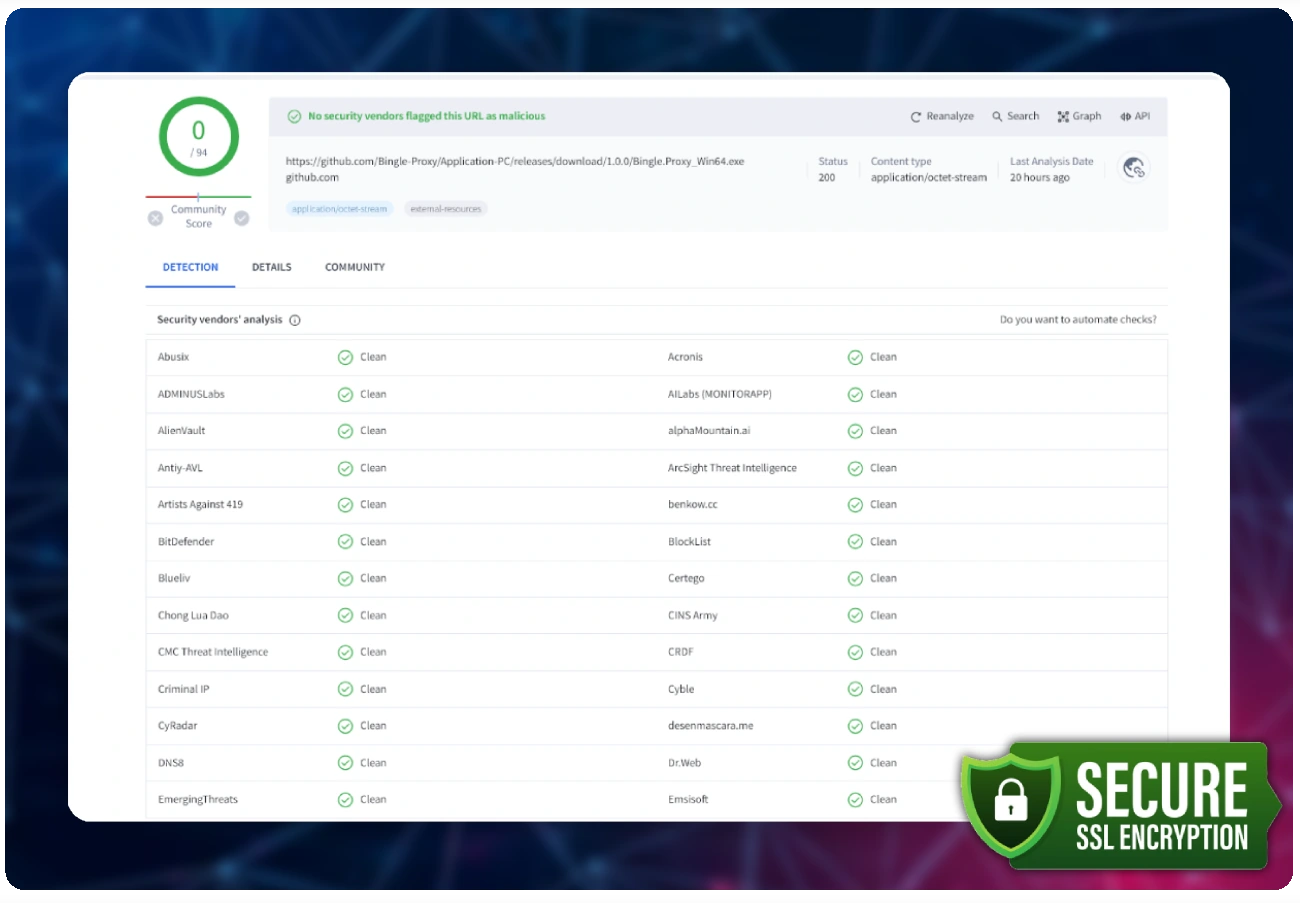Click the API icon link

click(1135, 116)
